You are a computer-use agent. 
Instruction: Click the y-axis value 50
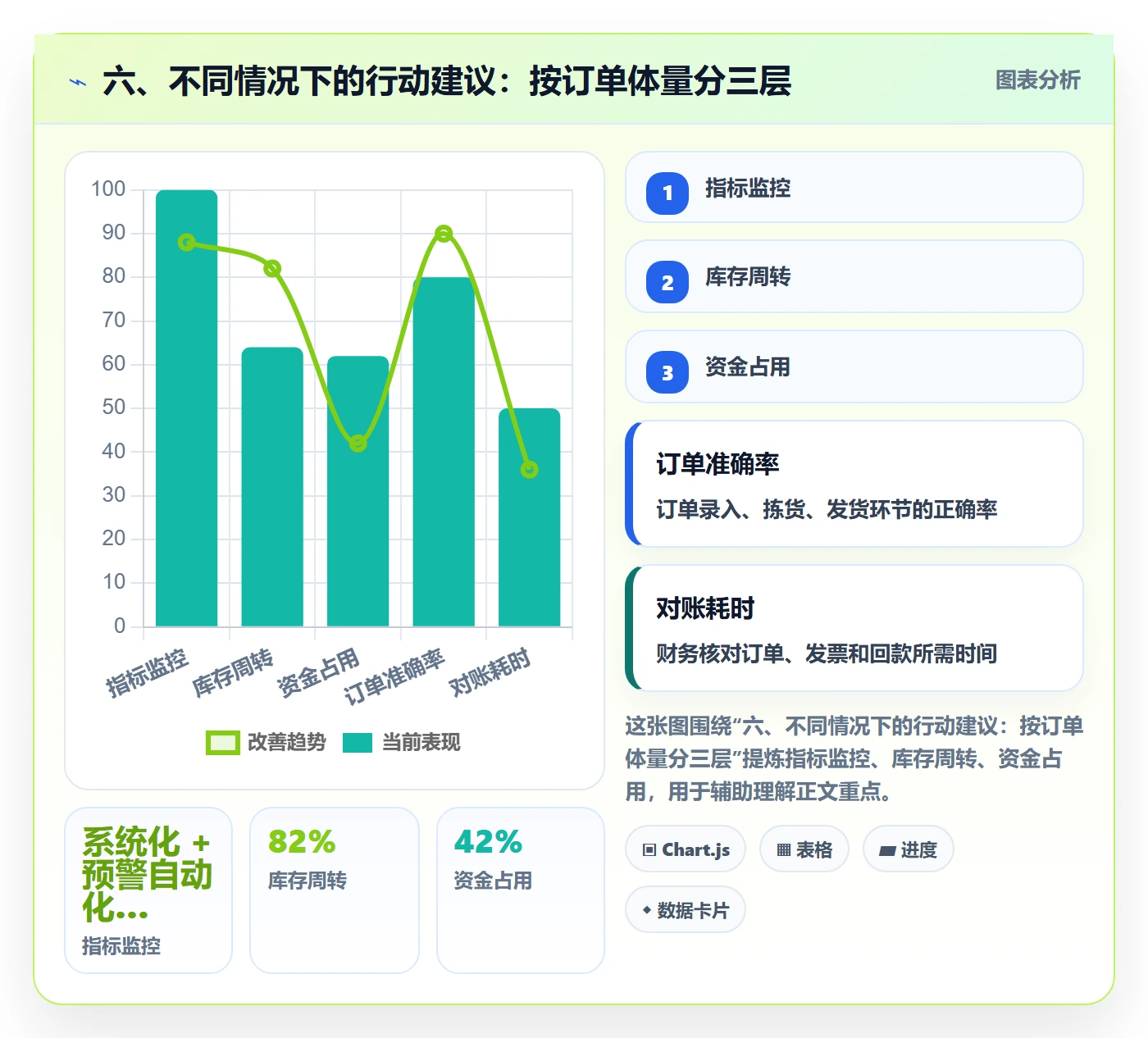pos(114,407)
